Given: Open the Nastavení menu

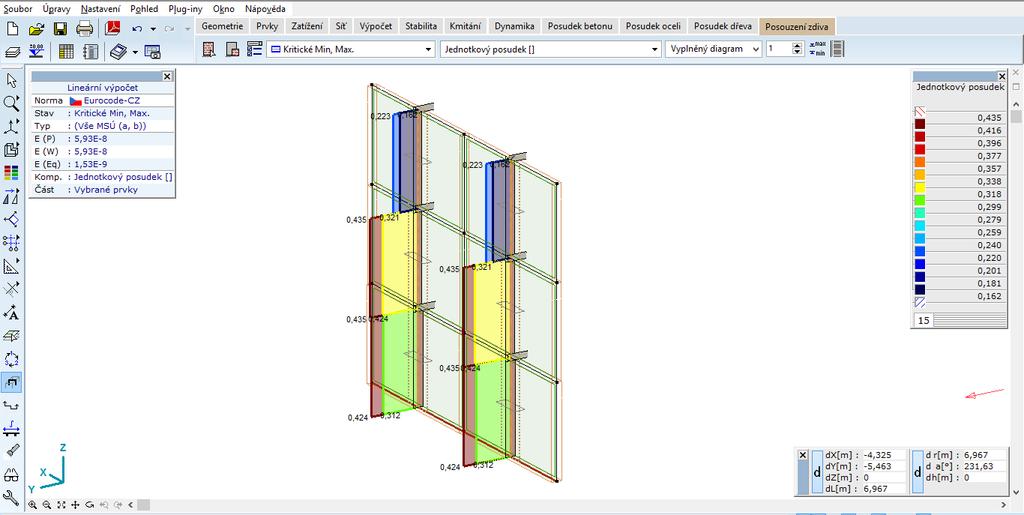Looking at the screenshot, I should 101,9.
